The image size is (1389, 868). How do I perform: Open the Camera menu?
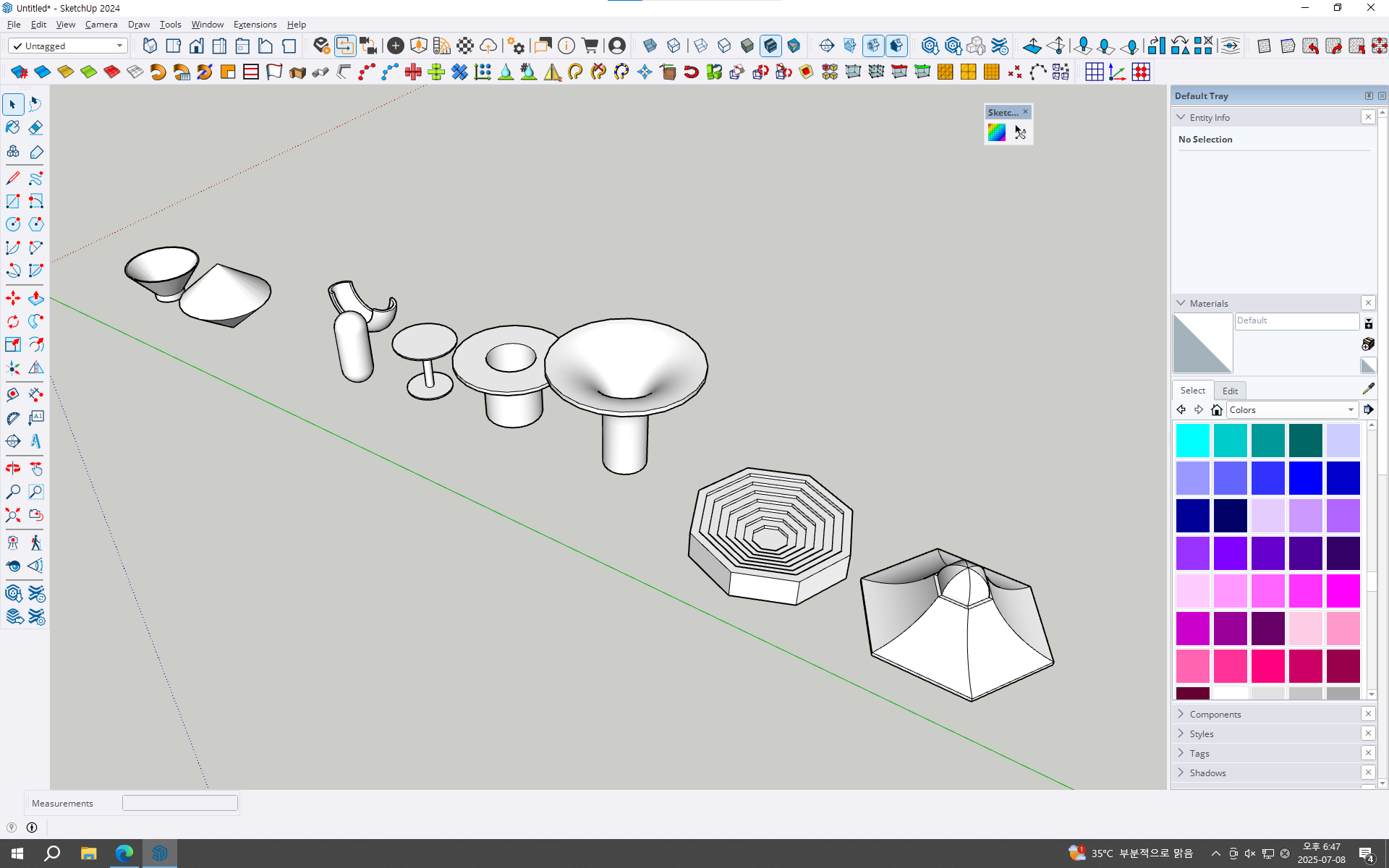[101, 24]
